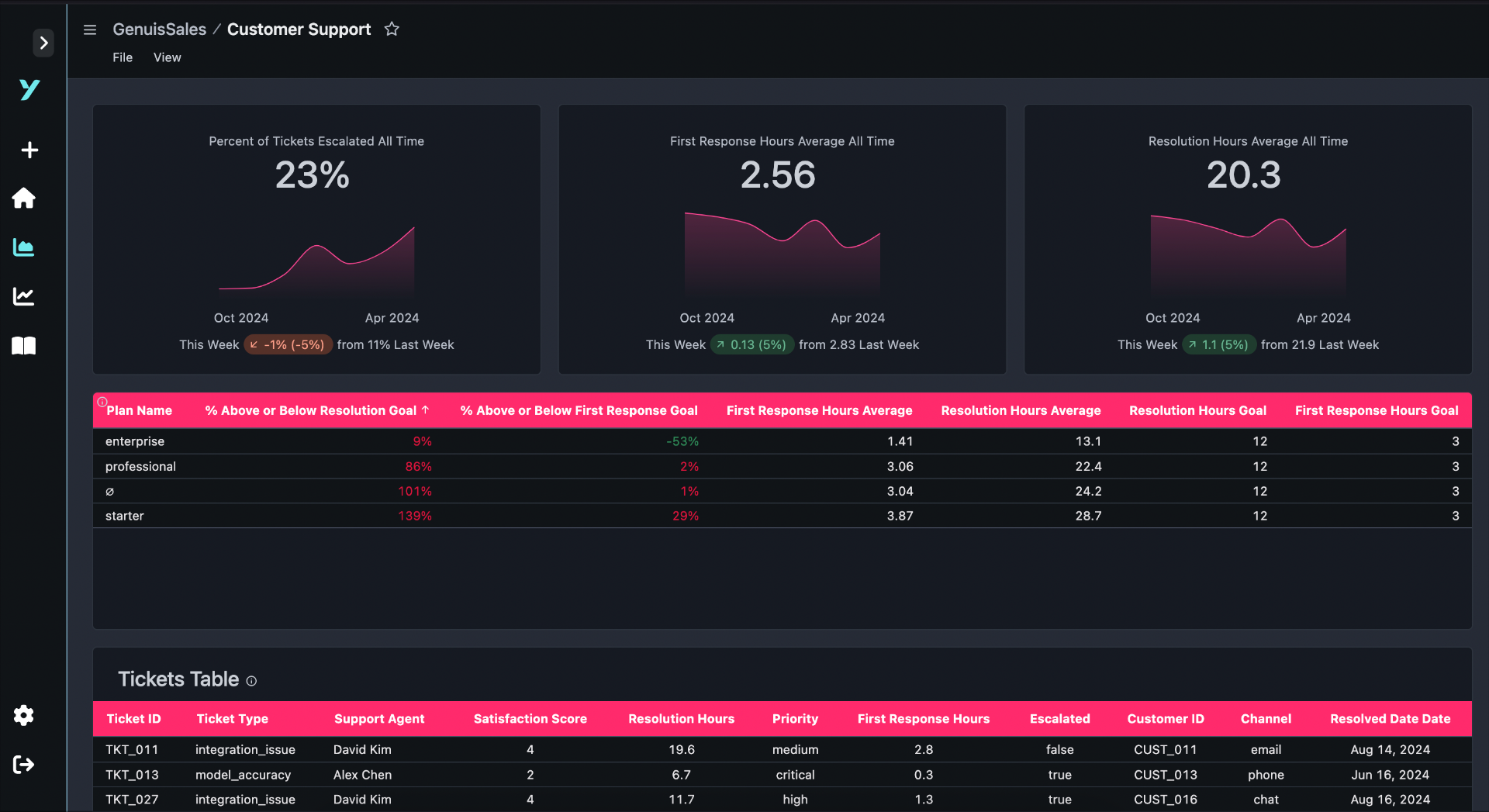
Task: Open the View menu
Action: click(x=167, y=57)
